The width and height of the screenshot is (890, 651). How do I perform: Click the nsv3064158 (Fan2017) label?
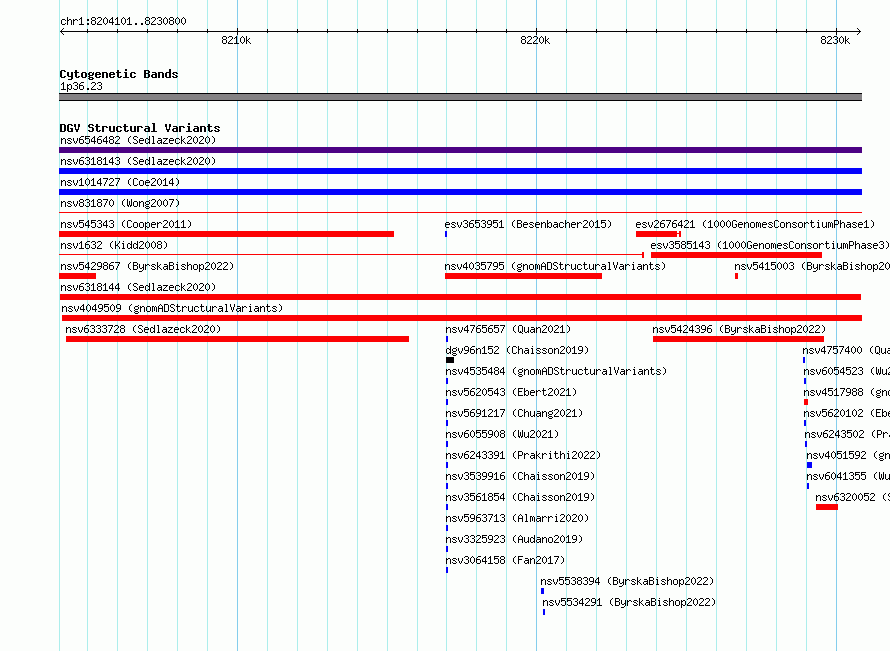click(505, 560)
